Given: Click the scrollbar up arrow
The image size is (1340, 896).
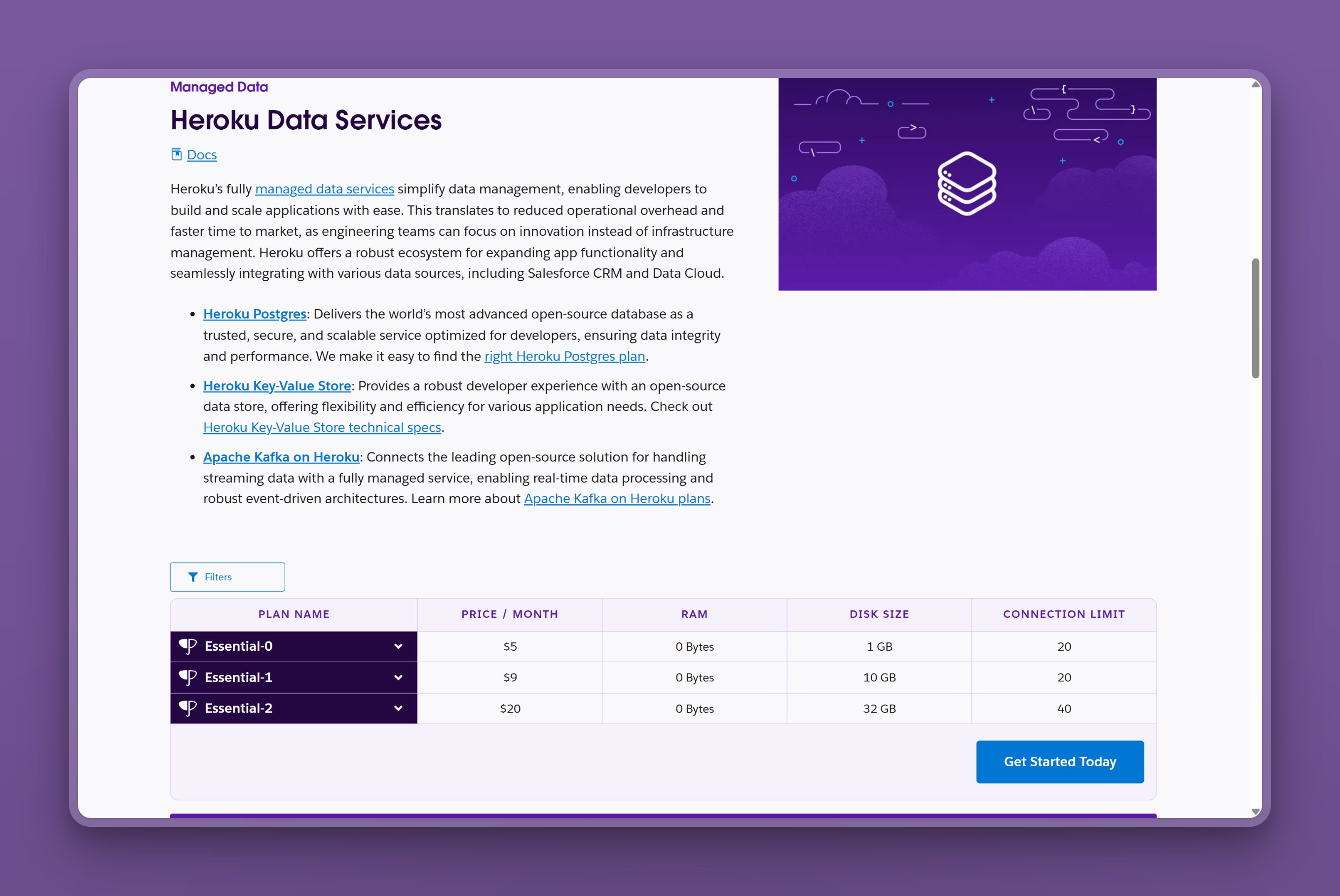Looking at the screenshot, I should pyautogui.click(x=1255, y=84).
